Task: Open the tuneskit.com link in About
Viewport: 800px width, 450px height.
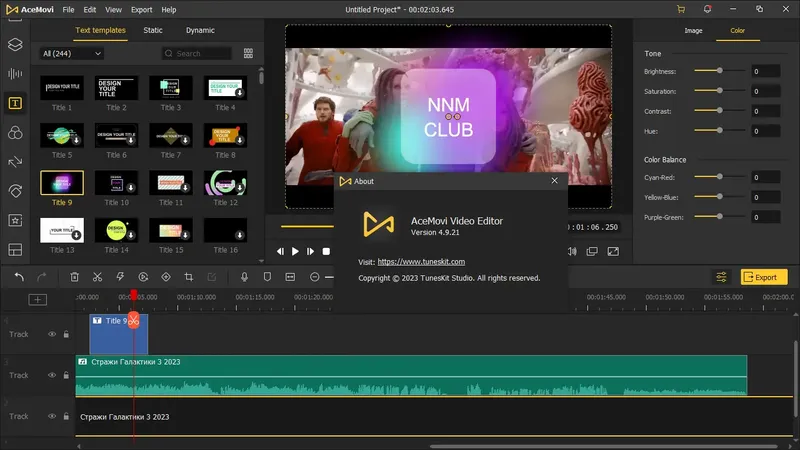Action: coord(421,262)
